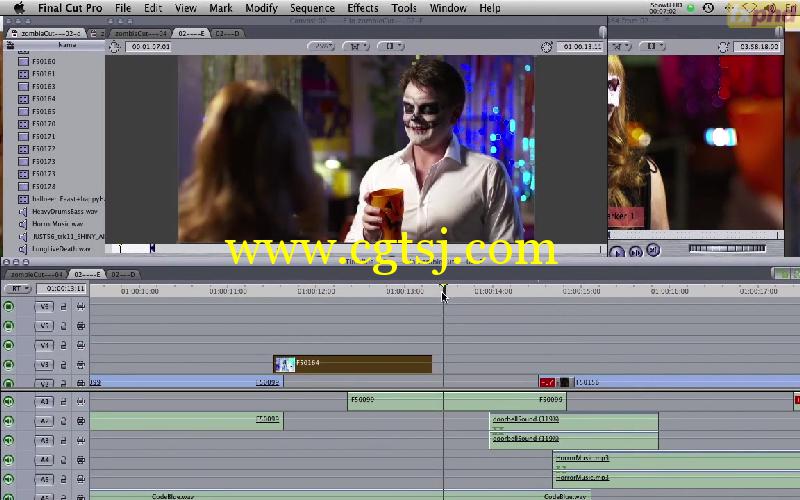Lock audio track A1 with its padlock
The image size is (800, 500).
click(x=63, y=402)
